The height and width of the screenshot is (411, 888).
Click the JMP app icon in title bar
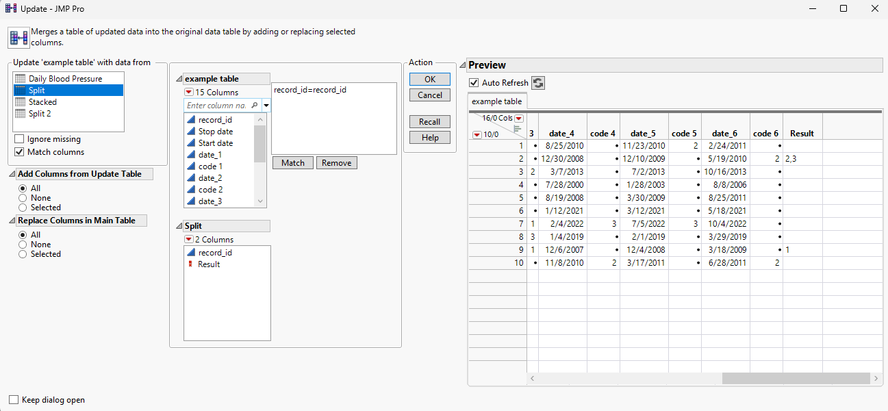click(10, 8)
